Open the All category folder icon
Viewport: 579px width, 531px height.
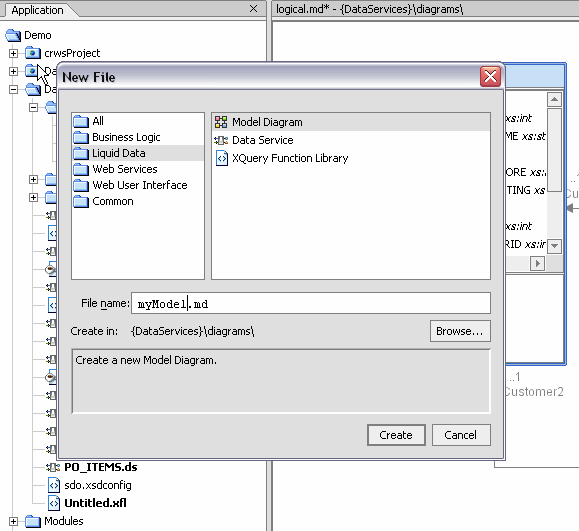coord(81,121)
